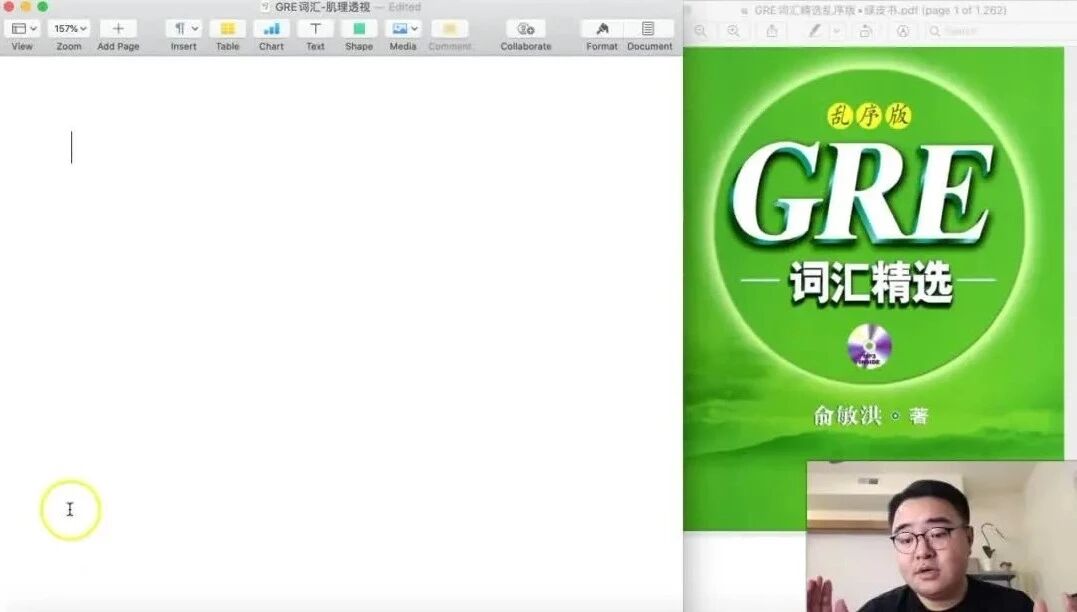Click the PDF title in Preview window
This screenshot has width=1077, height=612.
point(881,10)
